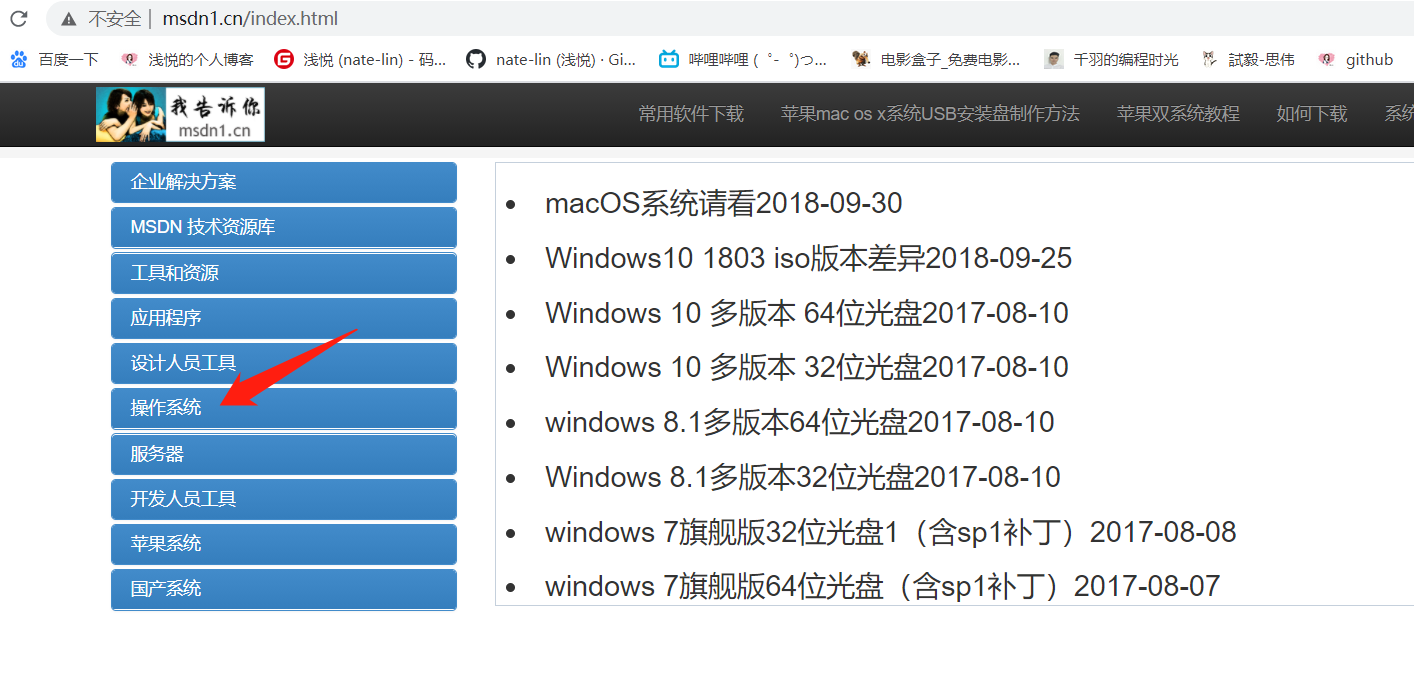Screen dimensions: 1414x687
Task: Click the not-secure warning triangle icon
Action: click(68, 19)
